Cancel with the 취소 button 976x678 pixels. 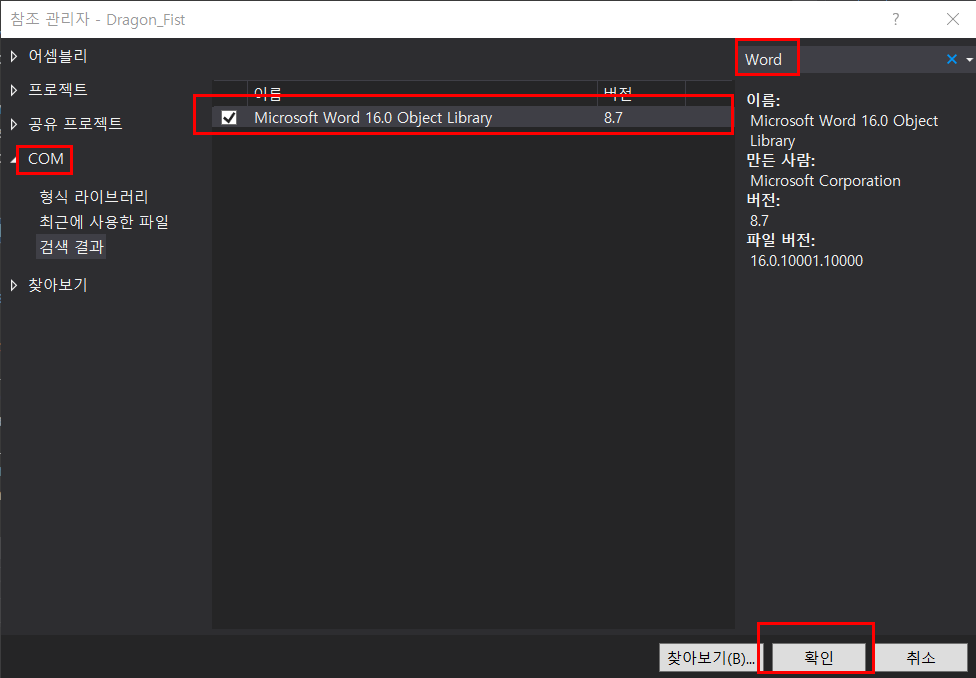pos(921,657)
